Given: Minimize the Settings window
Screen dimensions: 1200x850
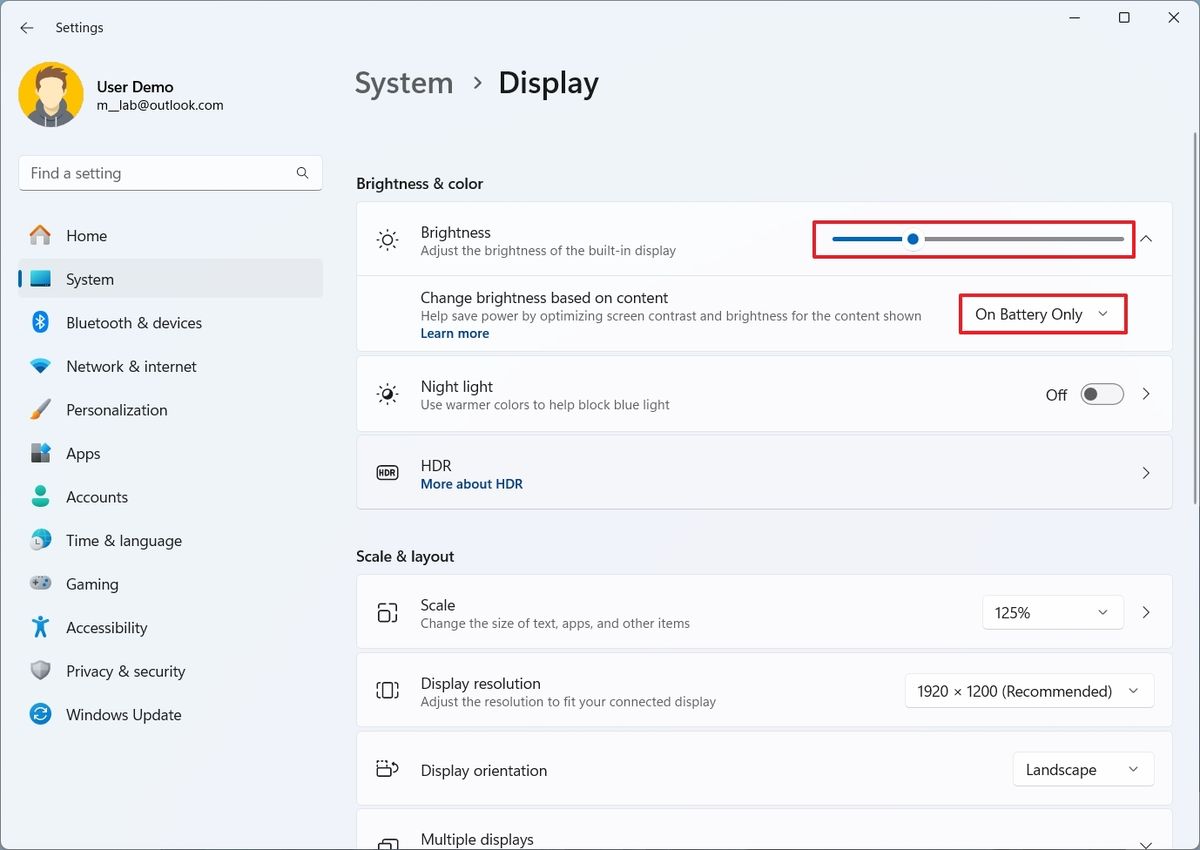Looking at the screenshot, I should pos(1077,18).
